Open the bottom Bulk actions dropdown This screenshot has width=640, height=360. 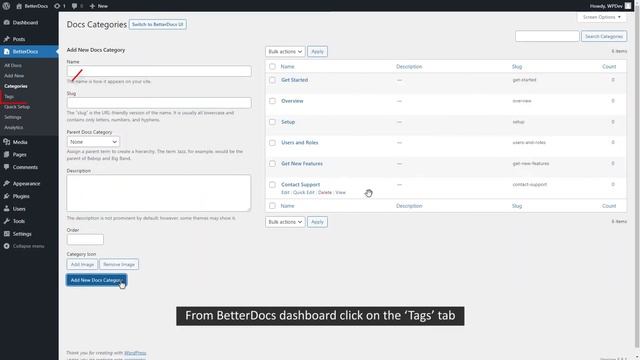point(285,222)
